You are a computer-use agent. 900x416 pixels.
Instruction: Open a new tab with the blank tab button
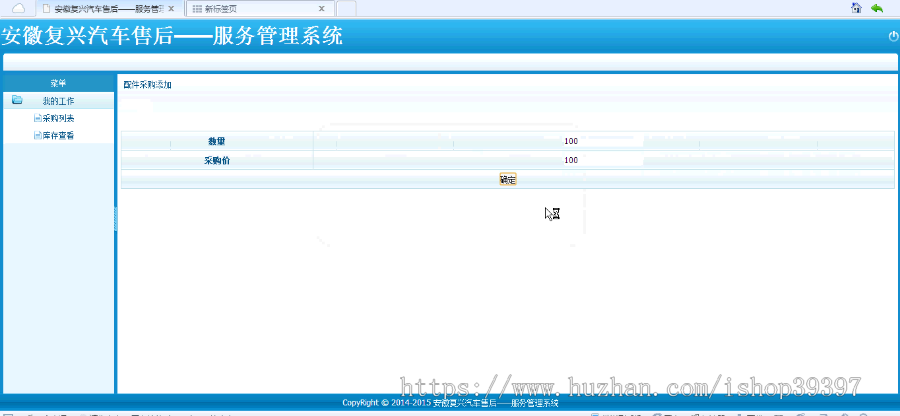click(x=346, y=9)
